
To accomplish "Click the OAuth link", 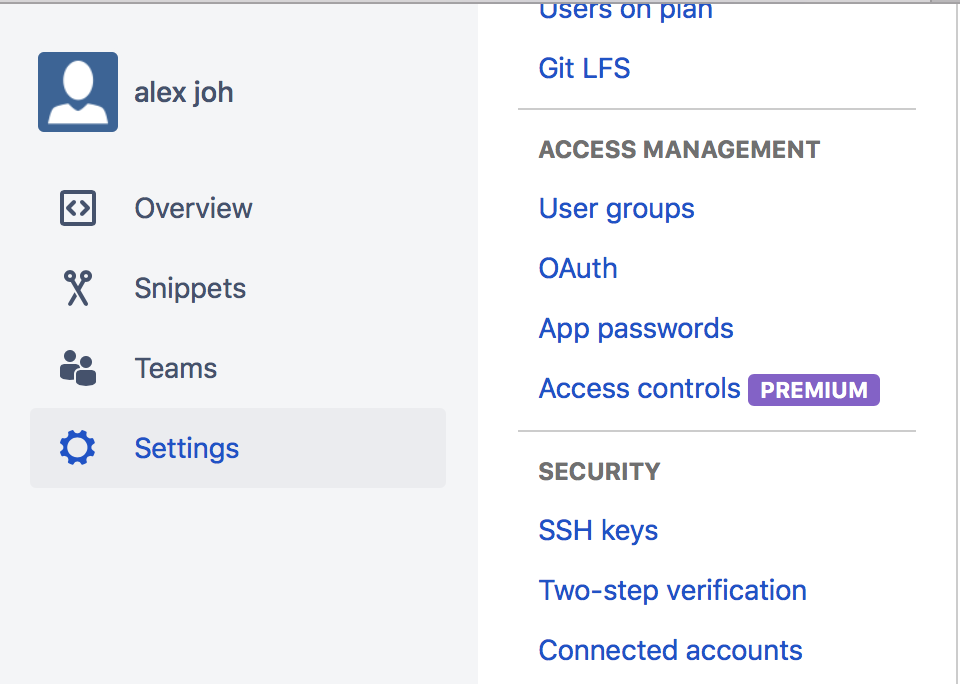I will tap(577, 268).
